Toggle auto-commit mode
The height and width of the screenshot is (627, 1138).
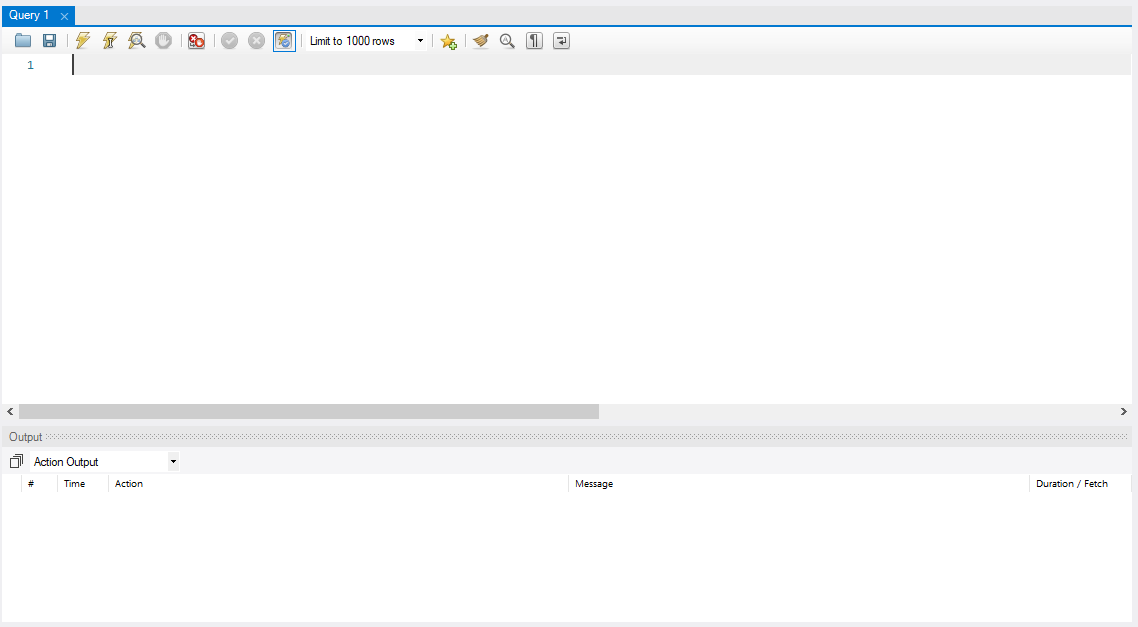point(284,40)
